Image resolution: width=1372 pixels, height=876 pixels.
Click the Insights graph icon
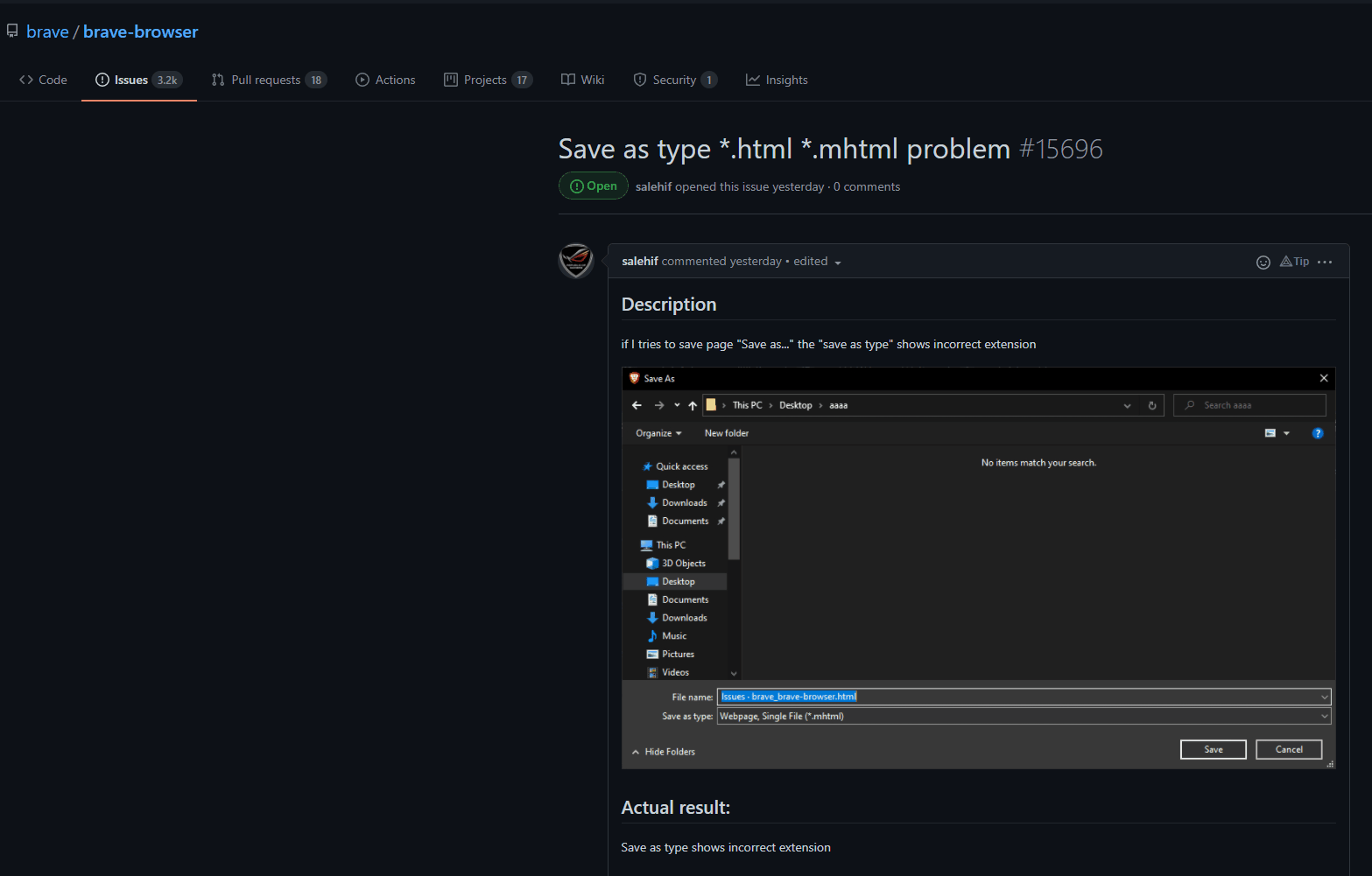tap(753, 80)
